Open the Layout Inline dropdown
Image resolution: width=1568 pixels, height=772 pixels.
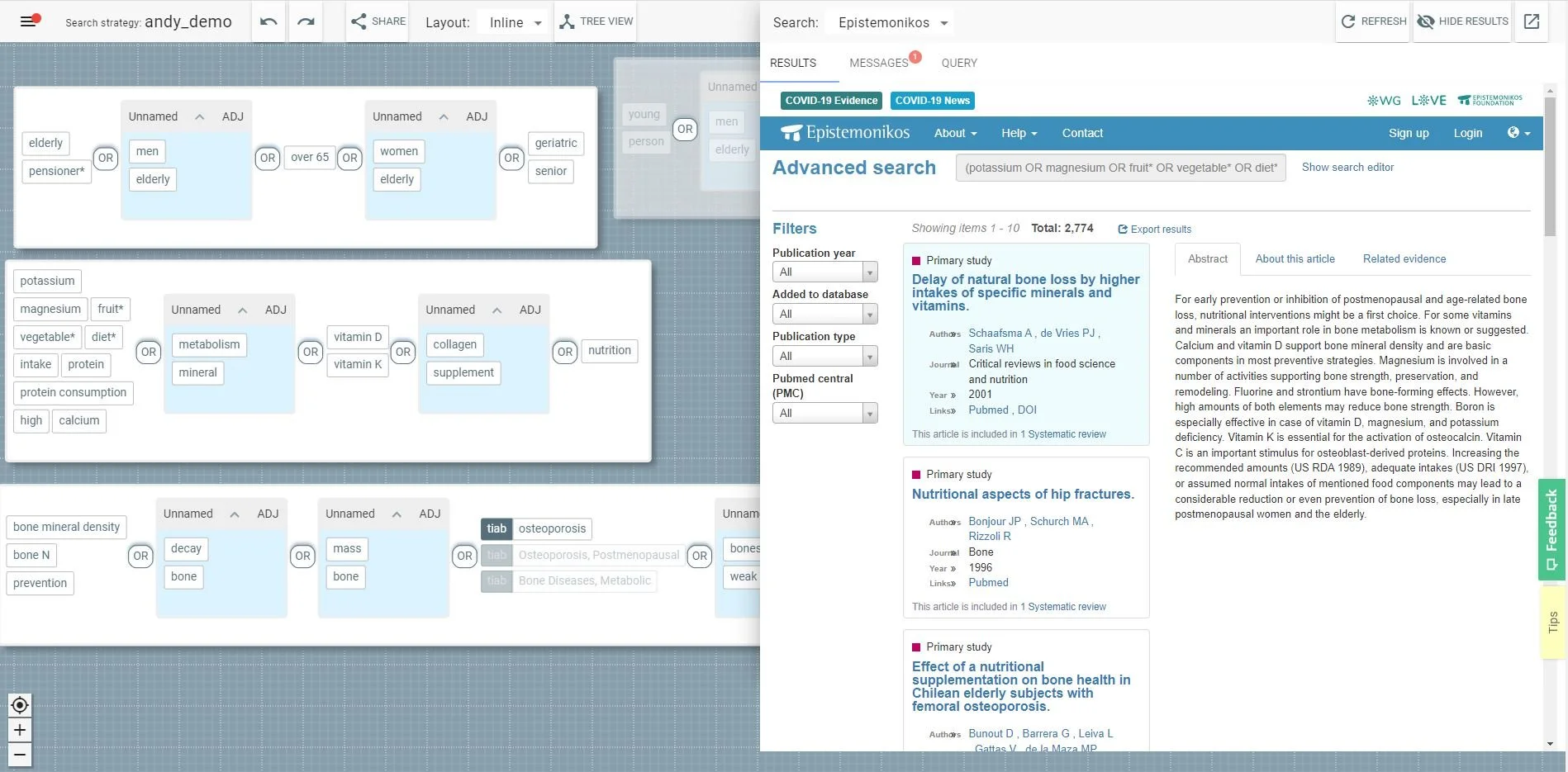[515, 23]
